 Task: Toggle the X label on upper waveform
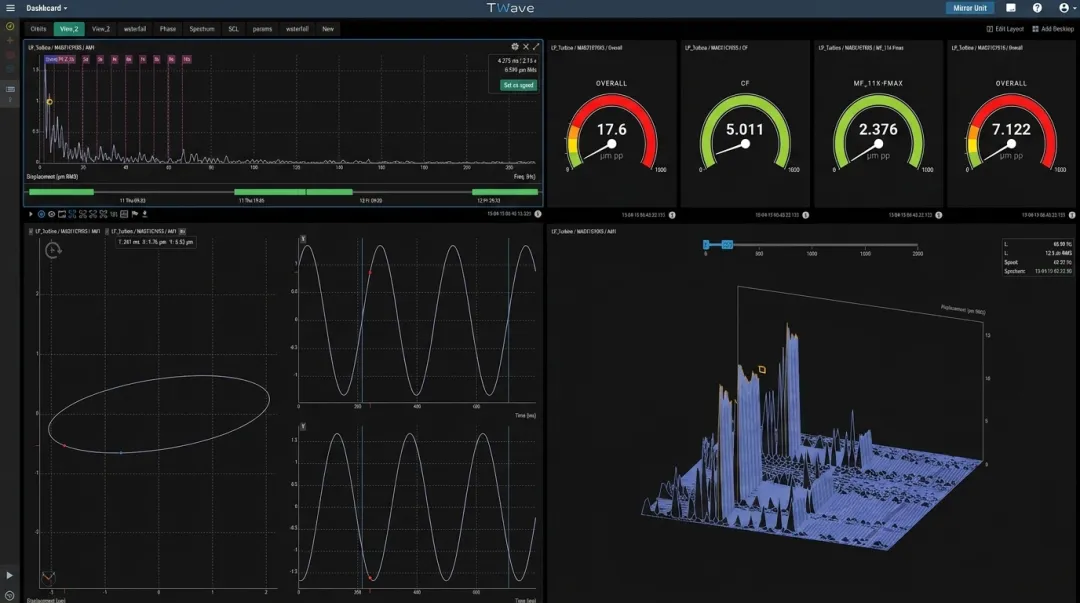(x=303, y=239)
